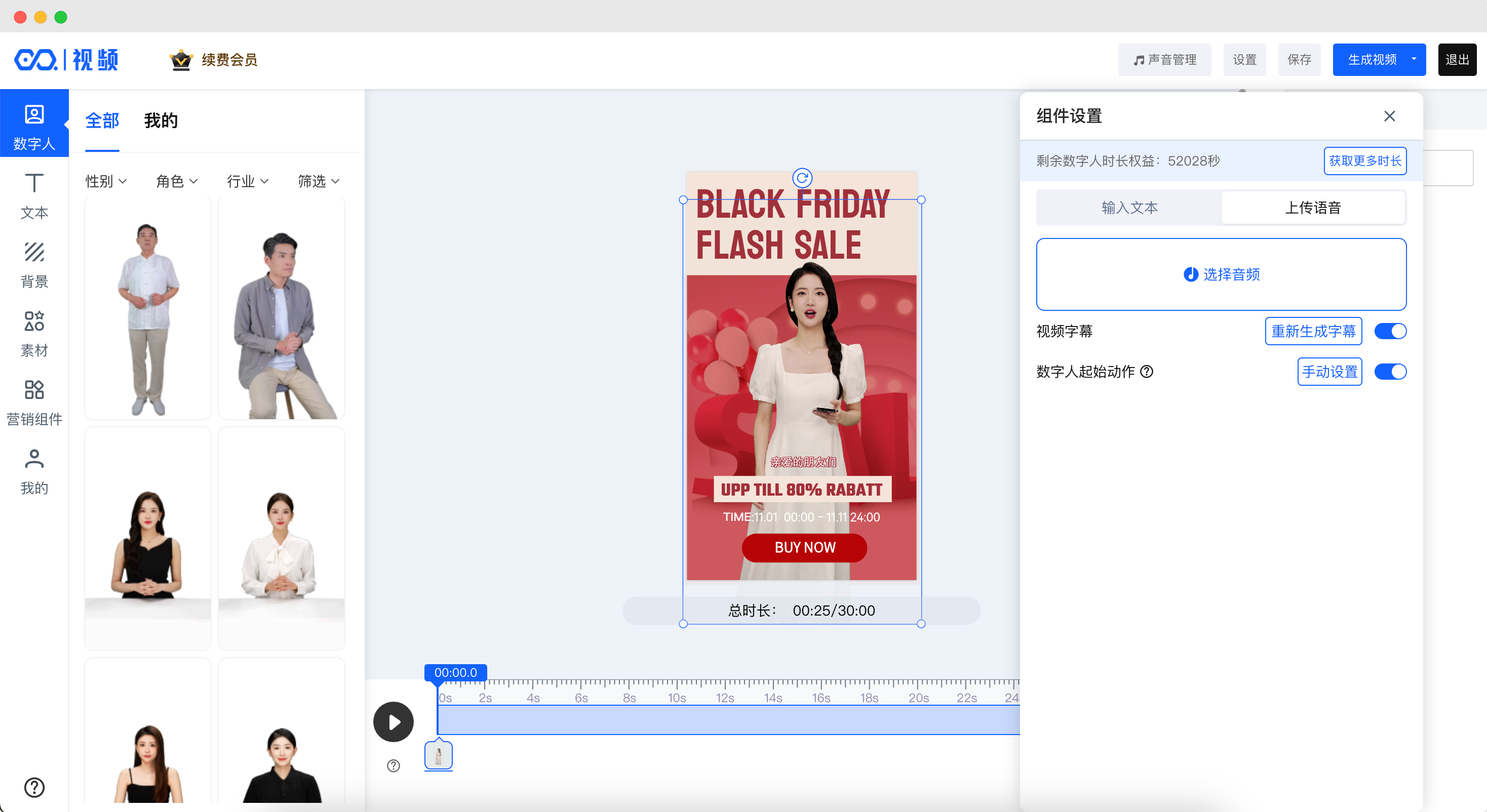Expand the 筛选 filter dropdown
The width and height of the screenshot is (1487, 812).
(x=319, y=181)
